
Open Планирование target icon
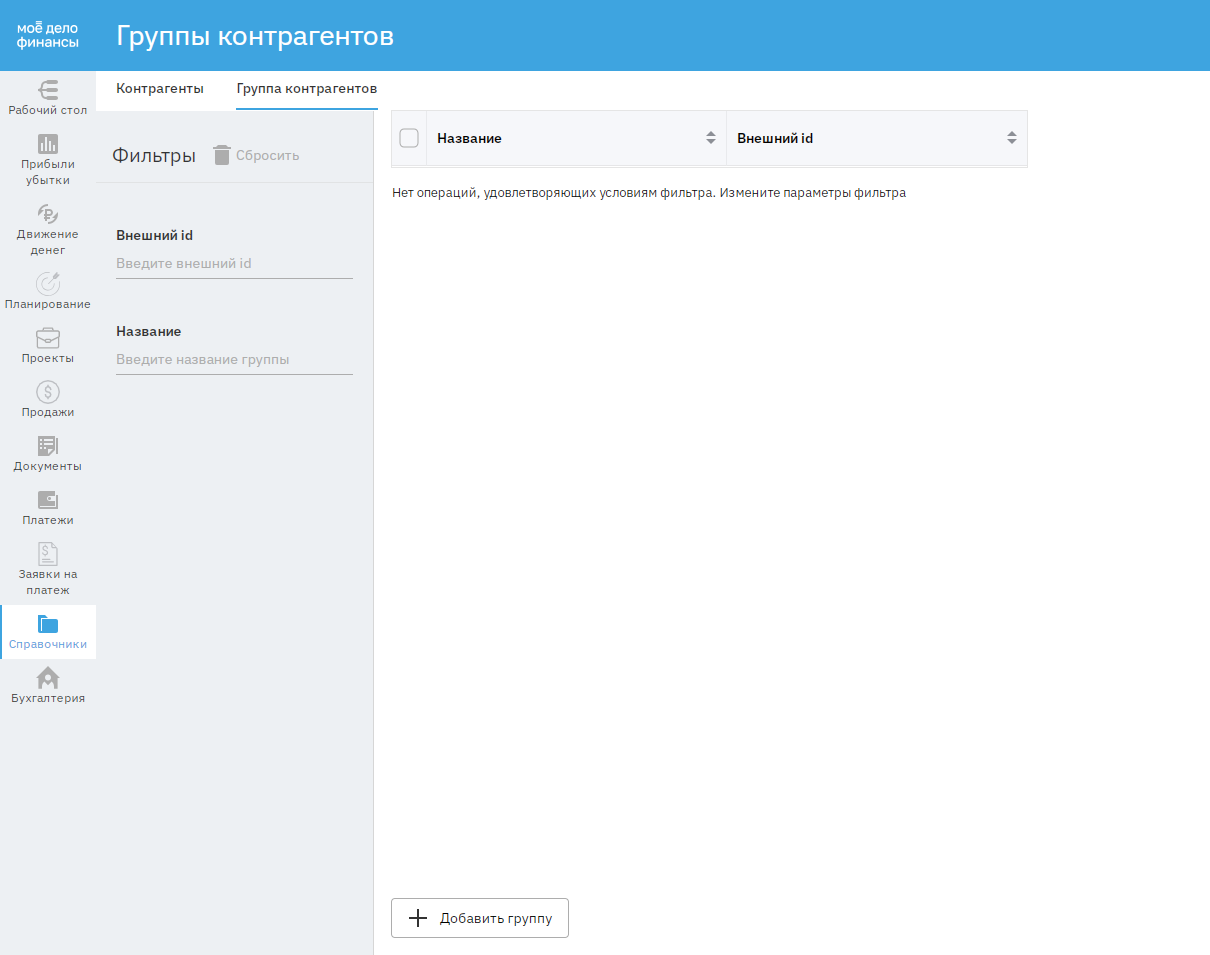[48, 284]
